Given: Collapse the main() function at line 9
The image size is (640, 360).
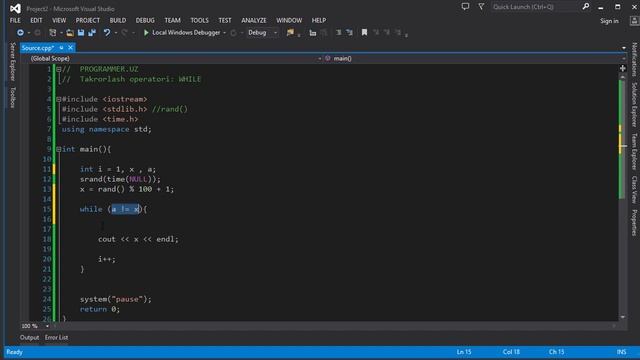Looking at the screenshot, I should (58, 149).
